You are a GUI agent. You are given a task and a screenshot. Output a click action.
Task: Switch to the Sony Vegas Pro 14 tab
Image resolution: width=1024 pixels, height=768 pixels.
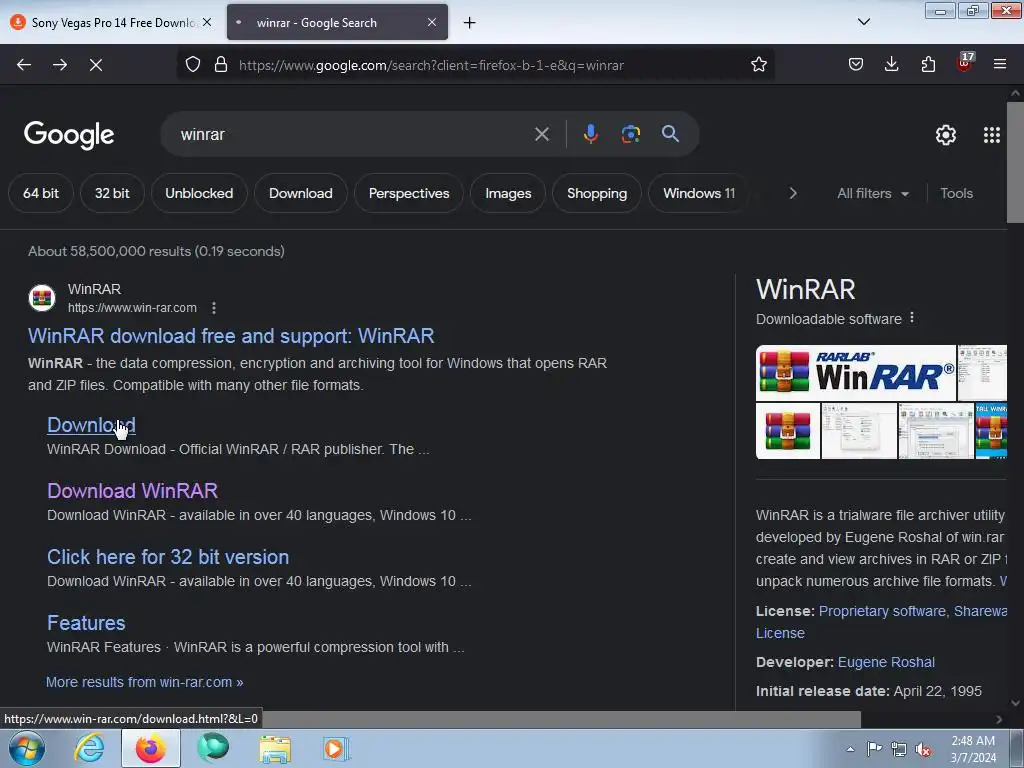click(x=112, y=23)
